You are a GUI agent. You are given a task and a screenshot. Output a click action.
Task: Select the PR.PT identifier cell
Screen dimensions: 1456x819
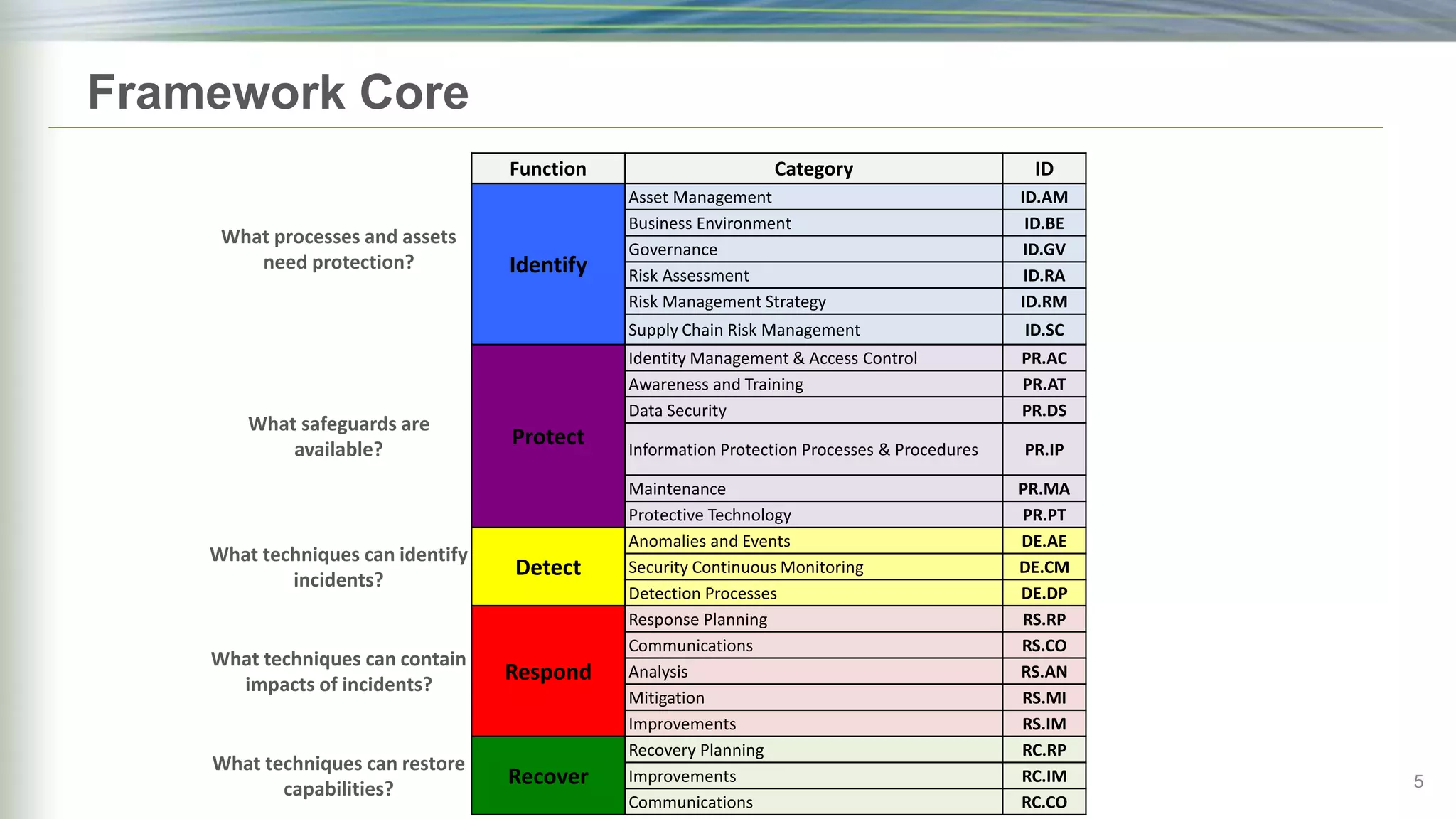pyautogui.click(x=1044, y=515)
